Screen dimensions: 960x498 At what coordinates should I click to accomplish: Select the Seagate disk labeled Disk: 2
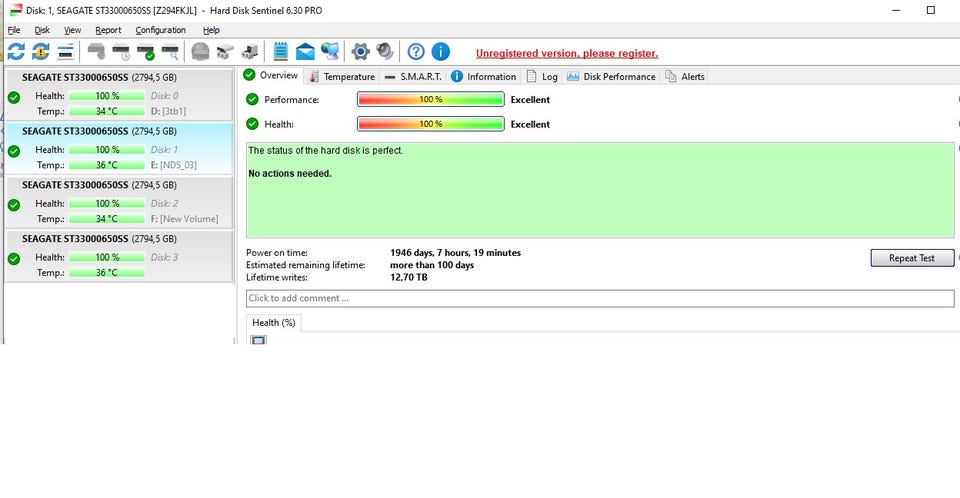point(119,203)
